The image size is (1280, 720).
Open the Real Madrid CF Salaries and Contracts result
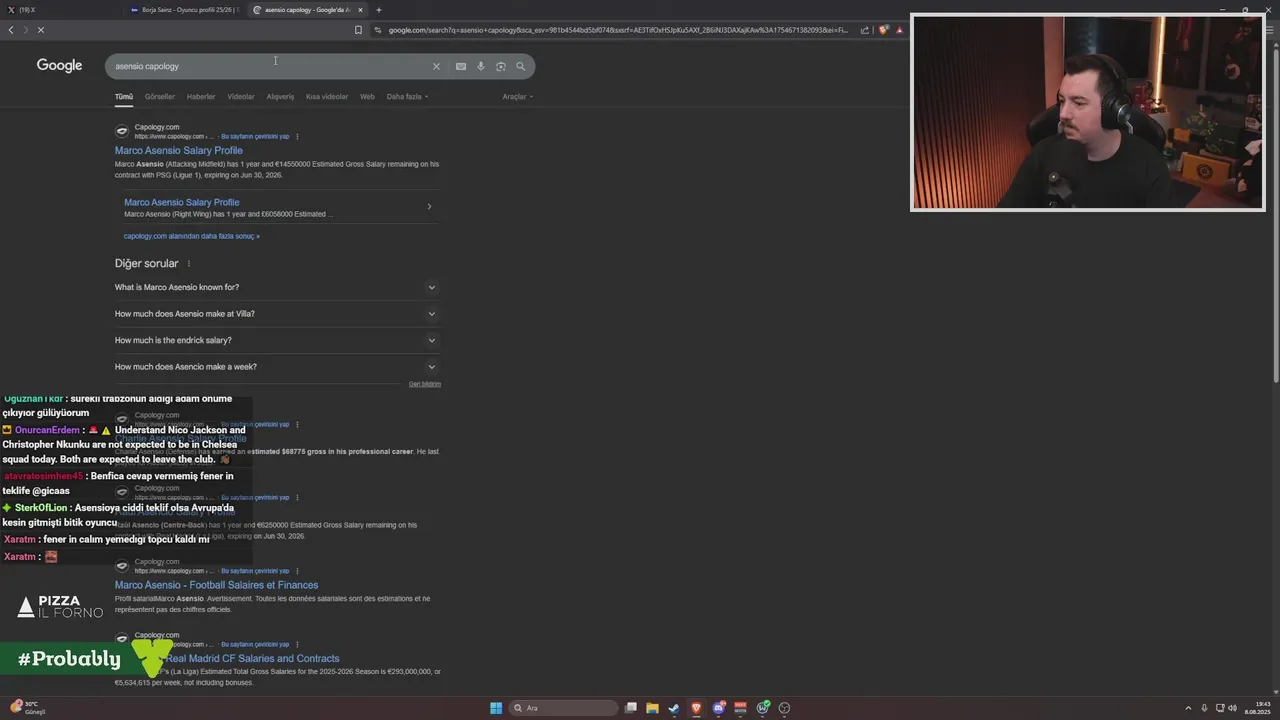(253, 659)
